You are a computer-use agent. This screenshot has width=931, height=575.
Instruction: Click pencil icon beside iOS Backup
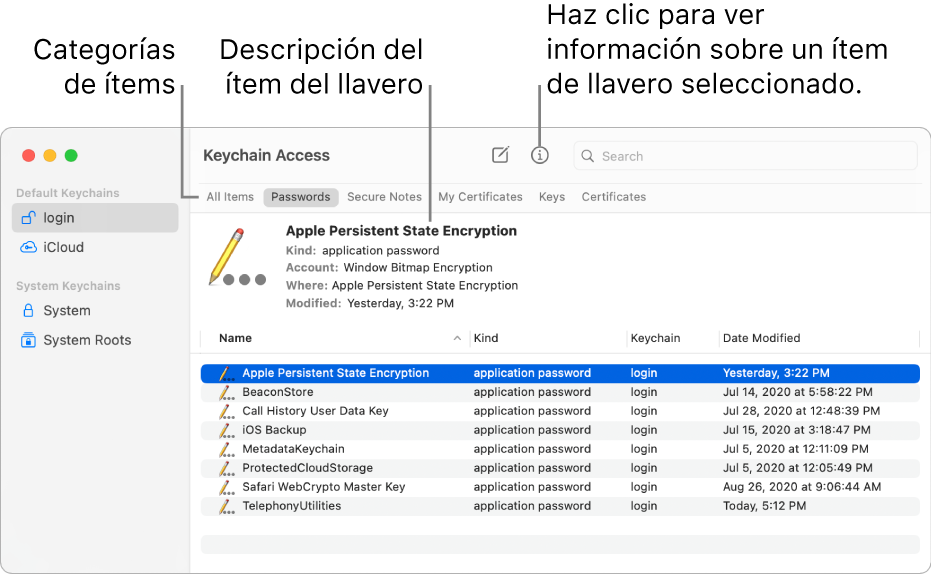pyautogui.click(x=226, y=430)
